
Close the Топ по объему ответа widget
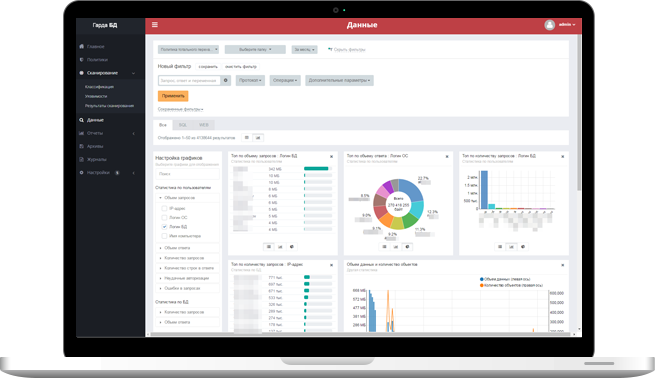pos(447,157)
